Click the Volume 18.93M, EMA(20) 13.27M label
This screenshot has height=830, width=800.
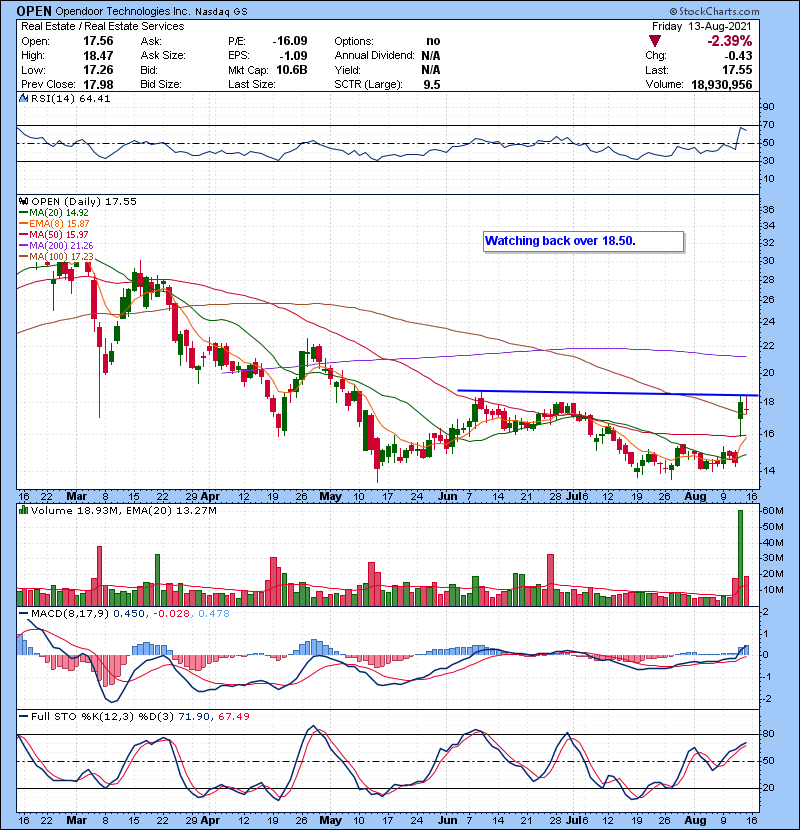point(123,511)
